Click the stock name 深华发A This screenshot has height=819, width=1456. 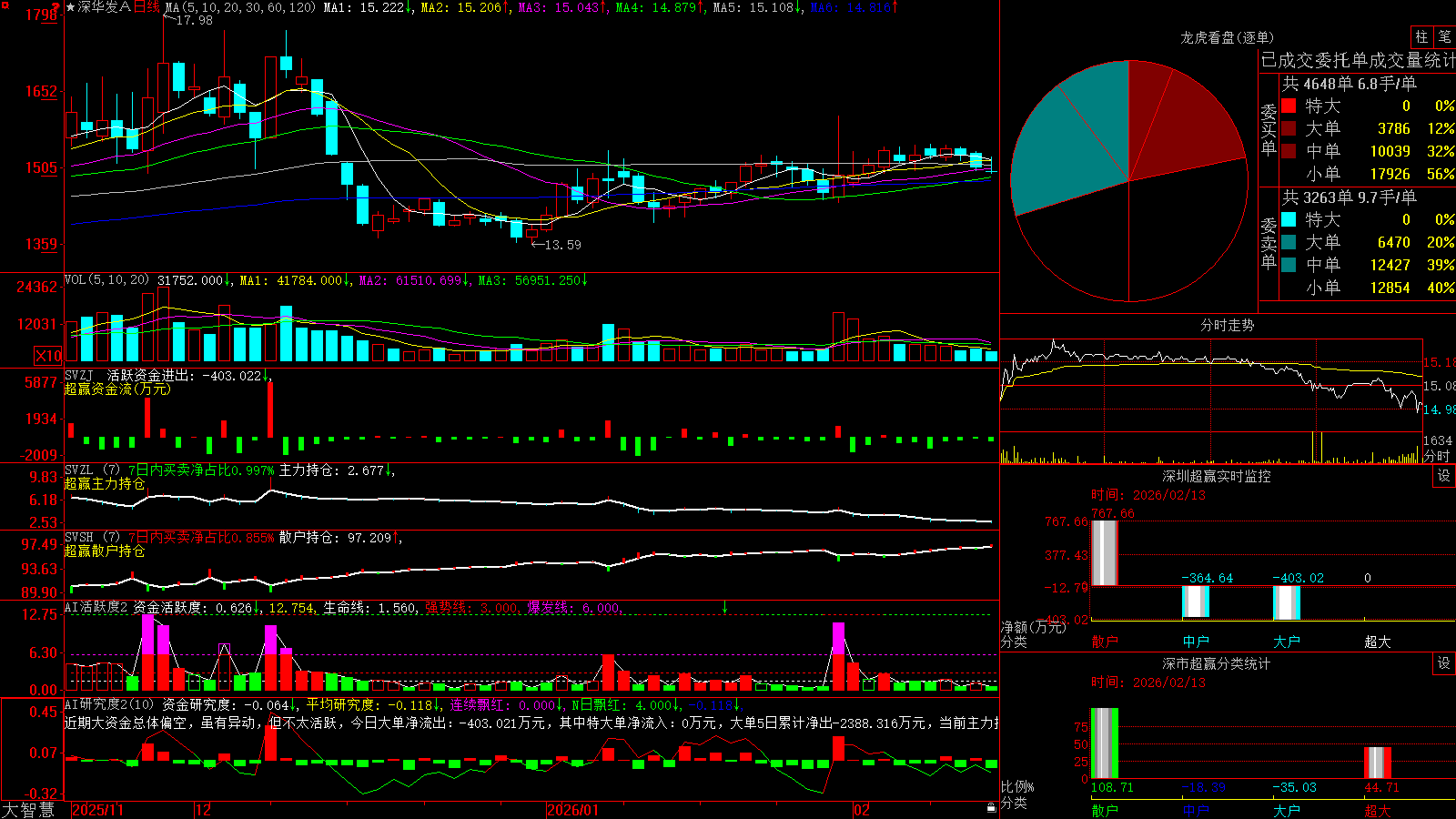(x=105, y=7)
